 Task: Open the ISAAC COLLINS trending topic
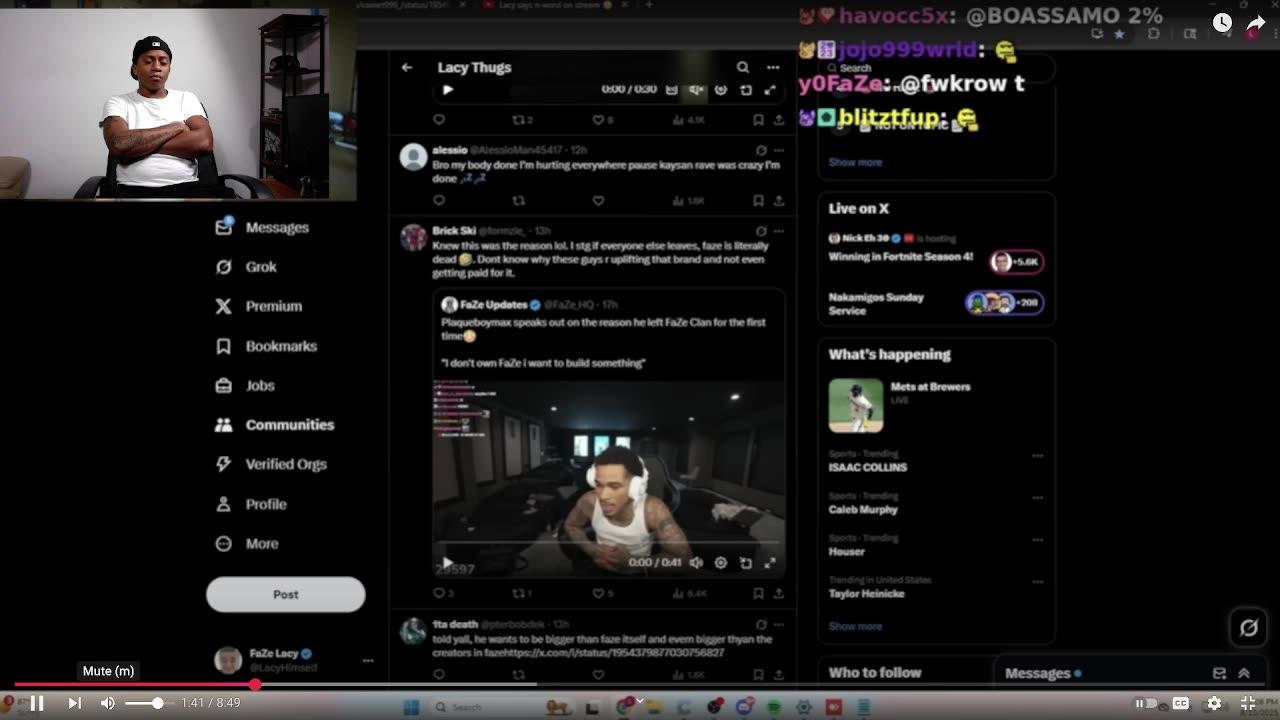(868, 467)
